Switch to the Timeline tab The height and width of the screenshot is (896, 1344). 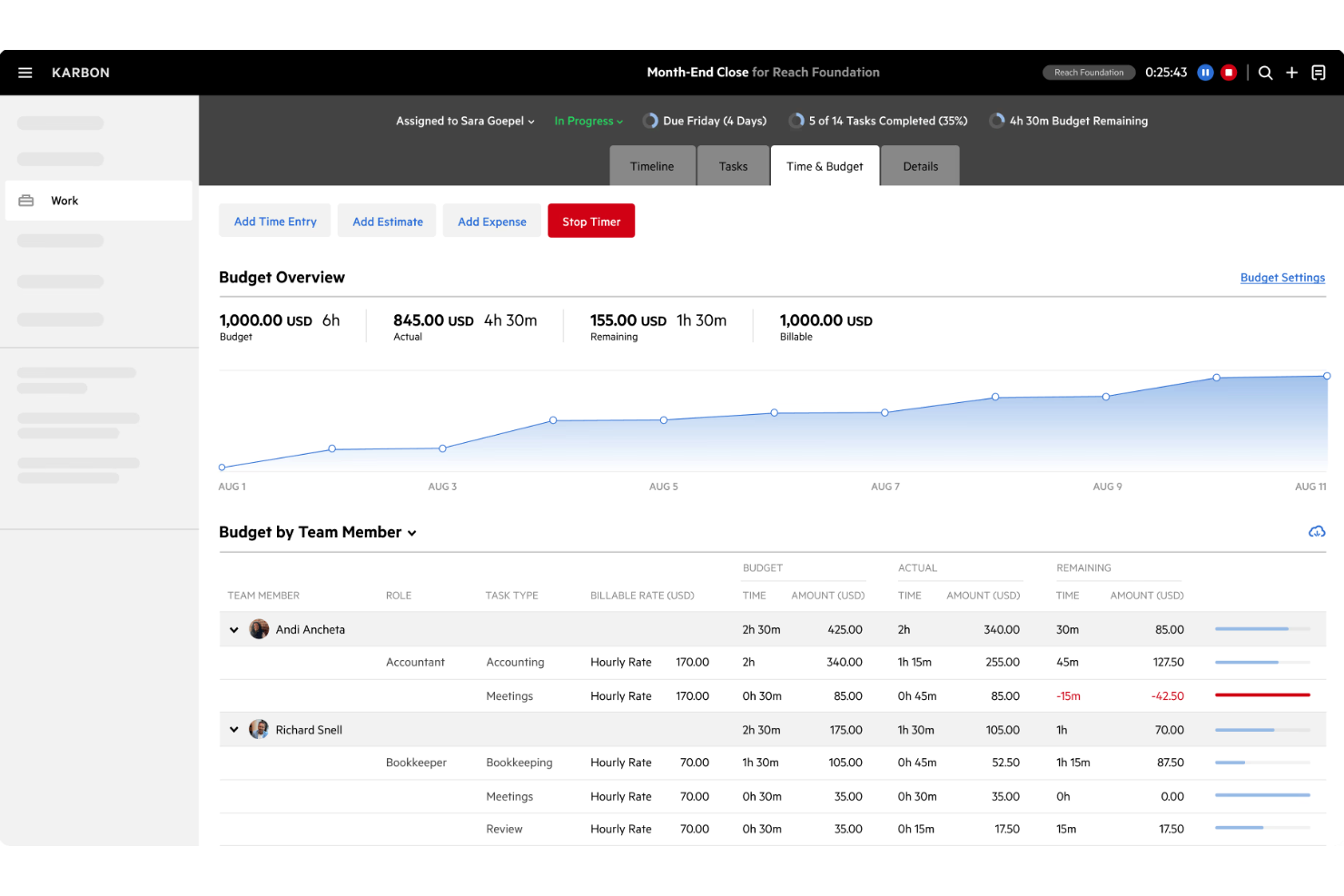click(652, 166)
